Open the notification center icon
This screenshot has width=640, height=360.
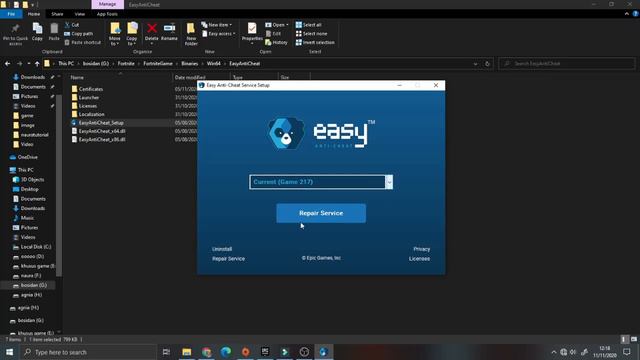click(x=627, y=352)
